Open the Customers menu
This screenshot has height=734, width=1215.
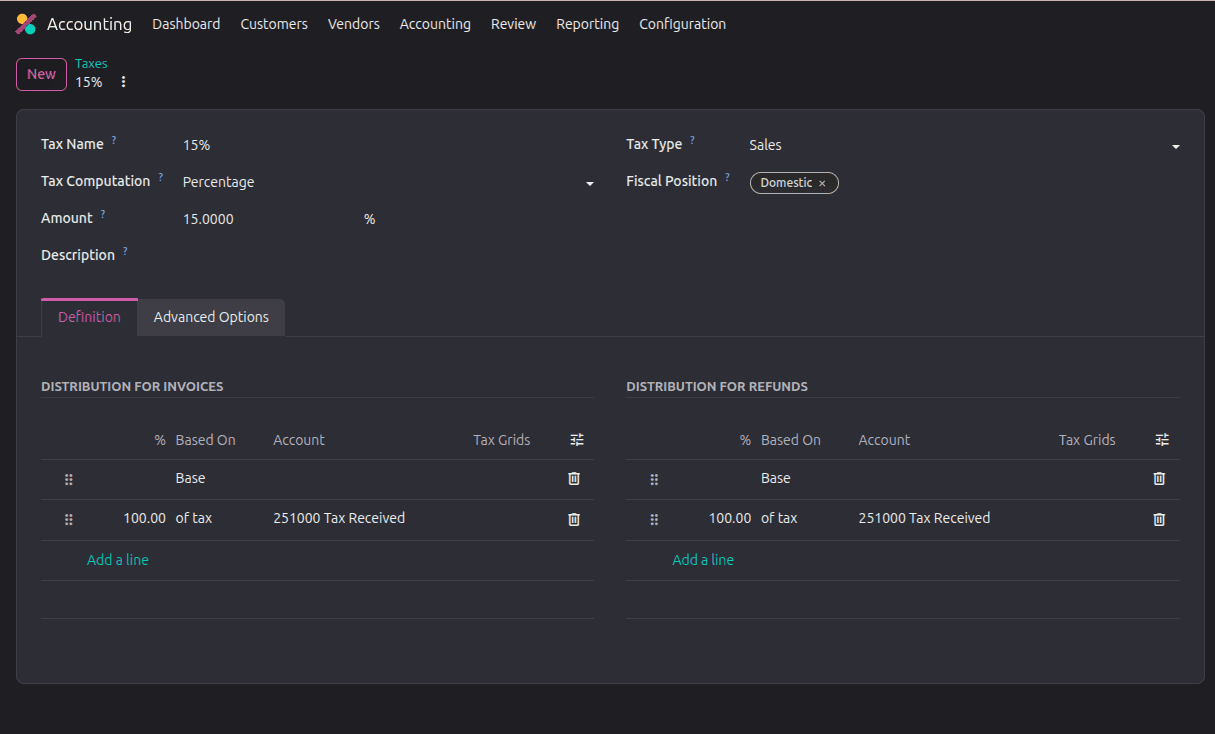[274, 24]
